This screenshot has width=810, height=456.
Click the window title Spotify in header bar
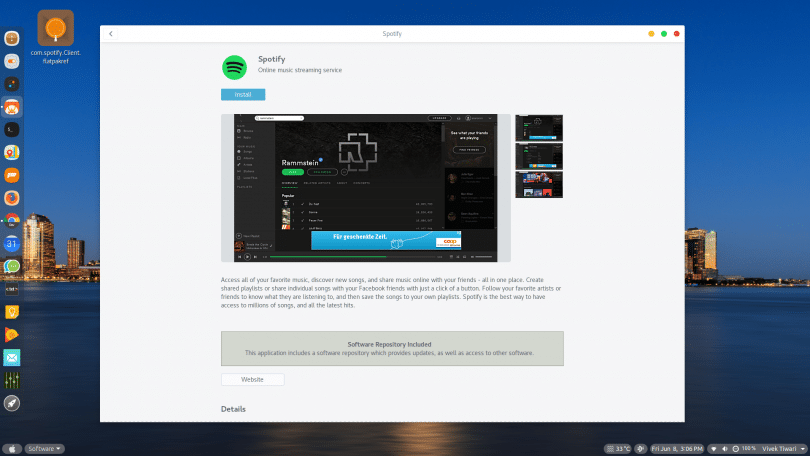[x=392, y=34]
